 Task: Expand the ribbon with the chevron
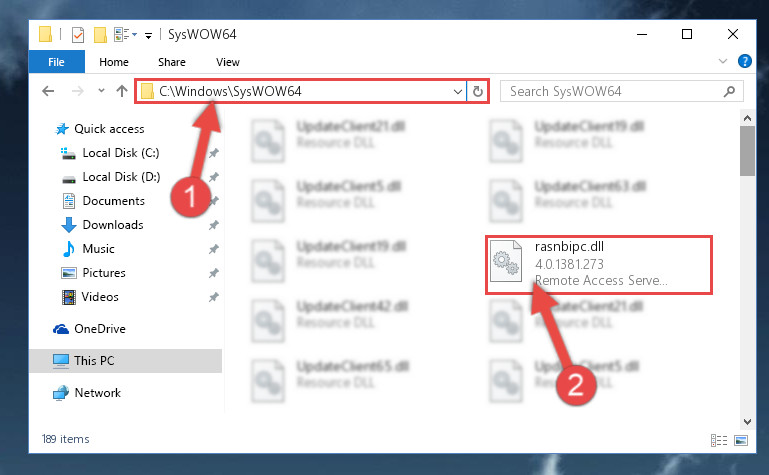click(x=722, y=61)
